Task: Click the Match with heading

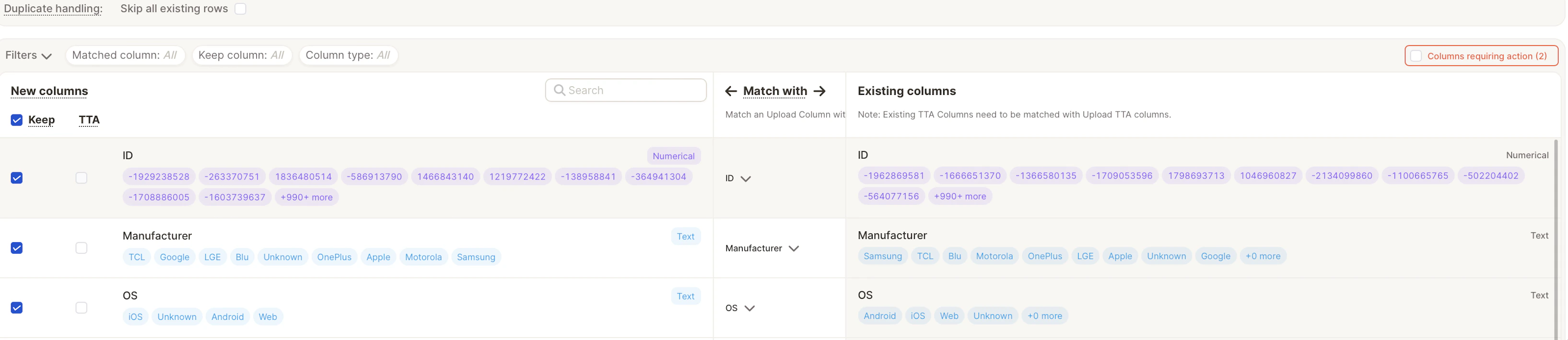Action: (x=775, y=91)
